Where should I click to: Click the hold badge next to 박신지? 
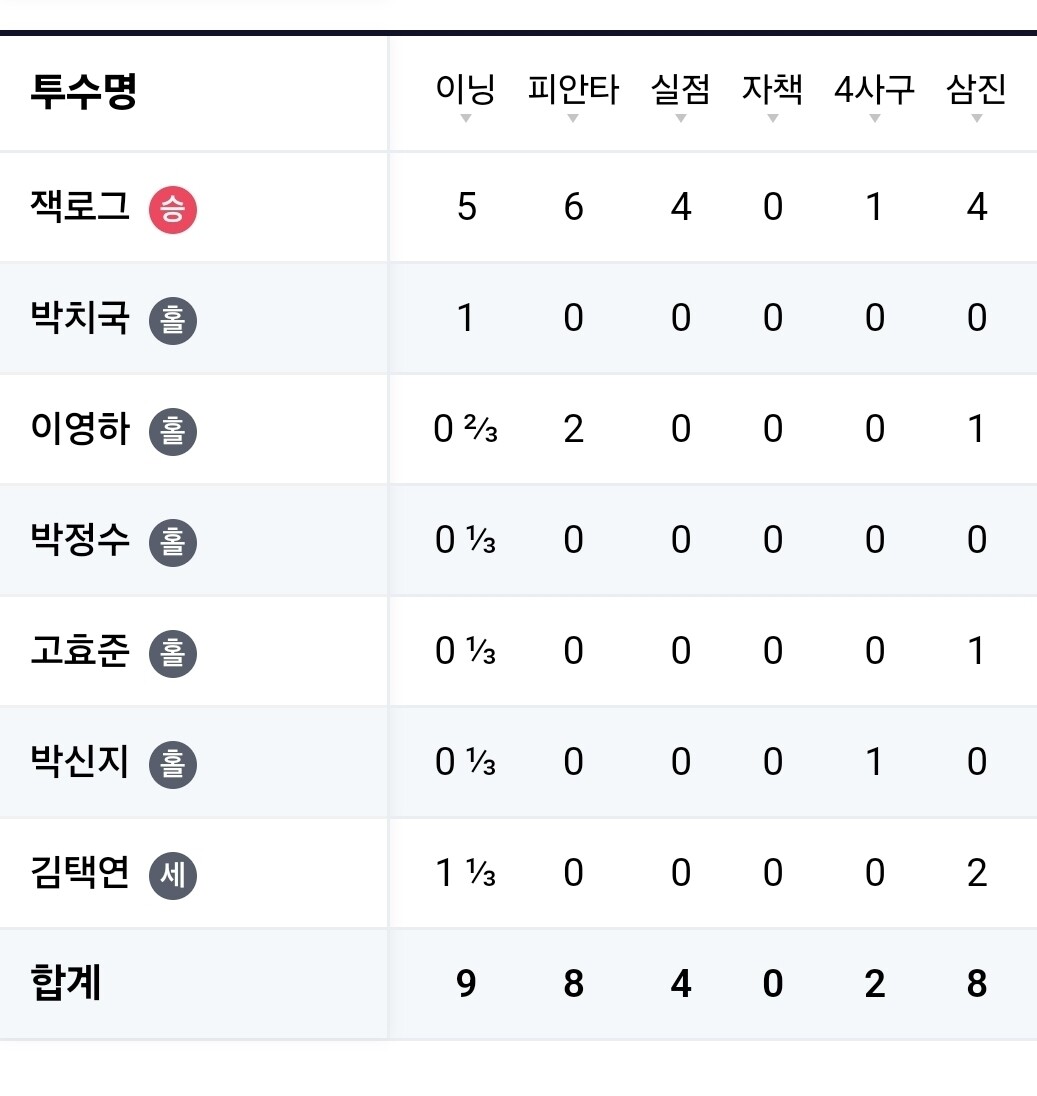tap(173, 765)
